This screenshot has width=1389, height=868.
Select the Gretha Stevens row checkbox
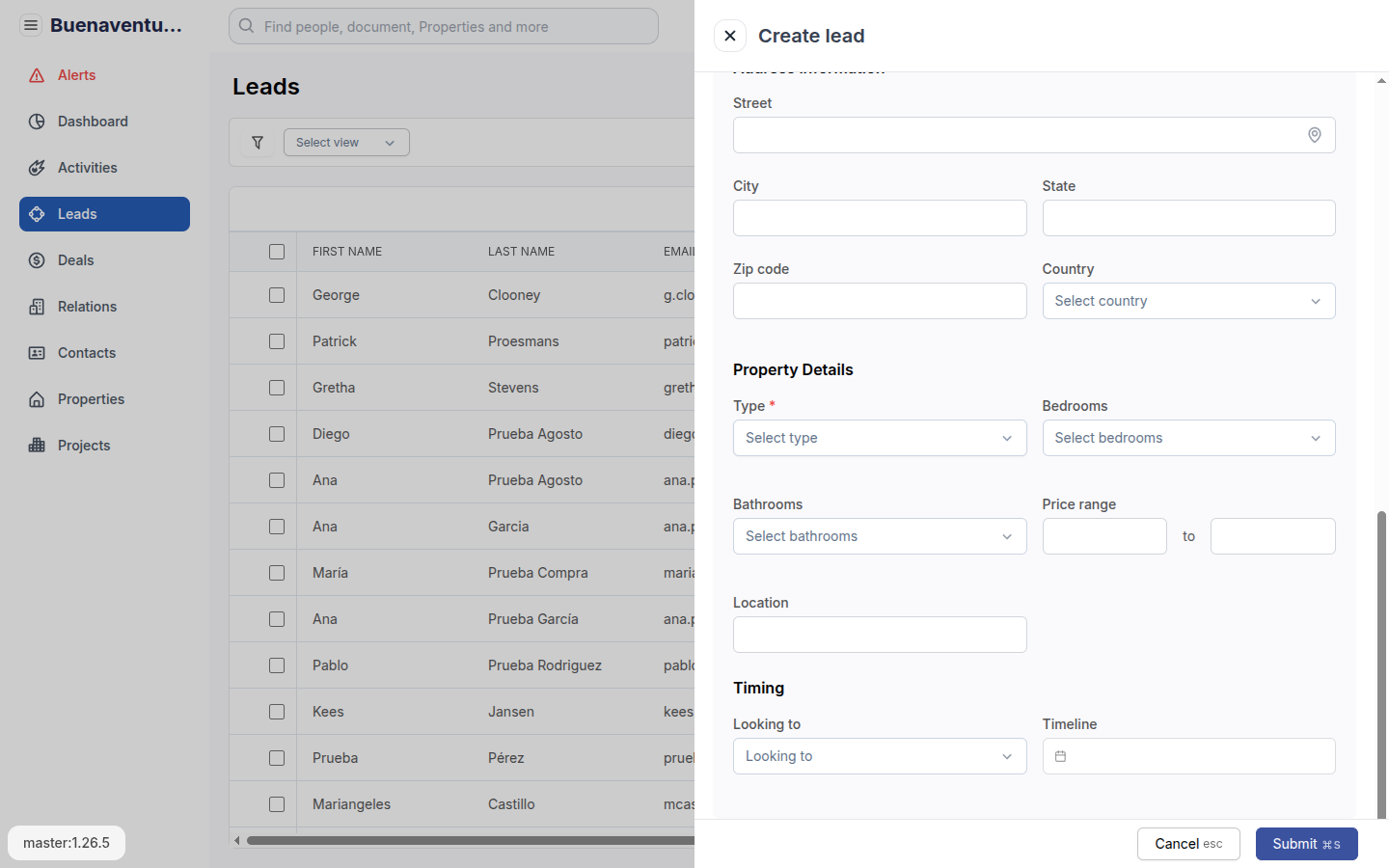(277, 388)
